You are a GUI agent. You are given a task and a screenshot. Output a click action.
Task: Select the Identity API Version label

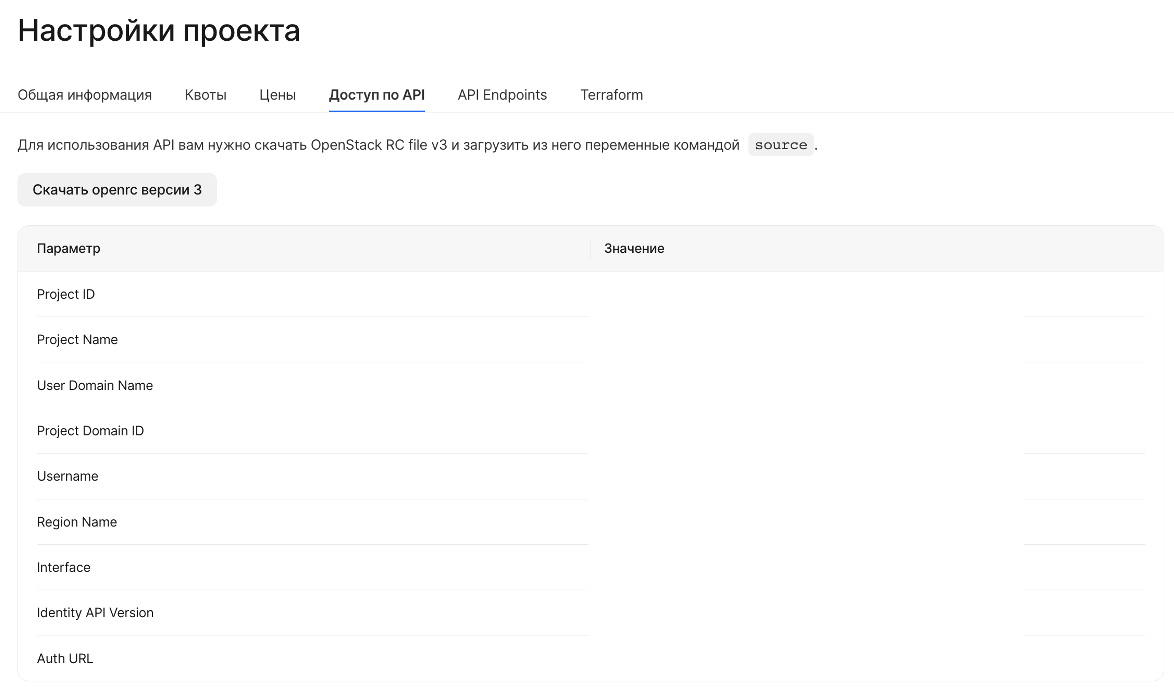coord(95,612)
